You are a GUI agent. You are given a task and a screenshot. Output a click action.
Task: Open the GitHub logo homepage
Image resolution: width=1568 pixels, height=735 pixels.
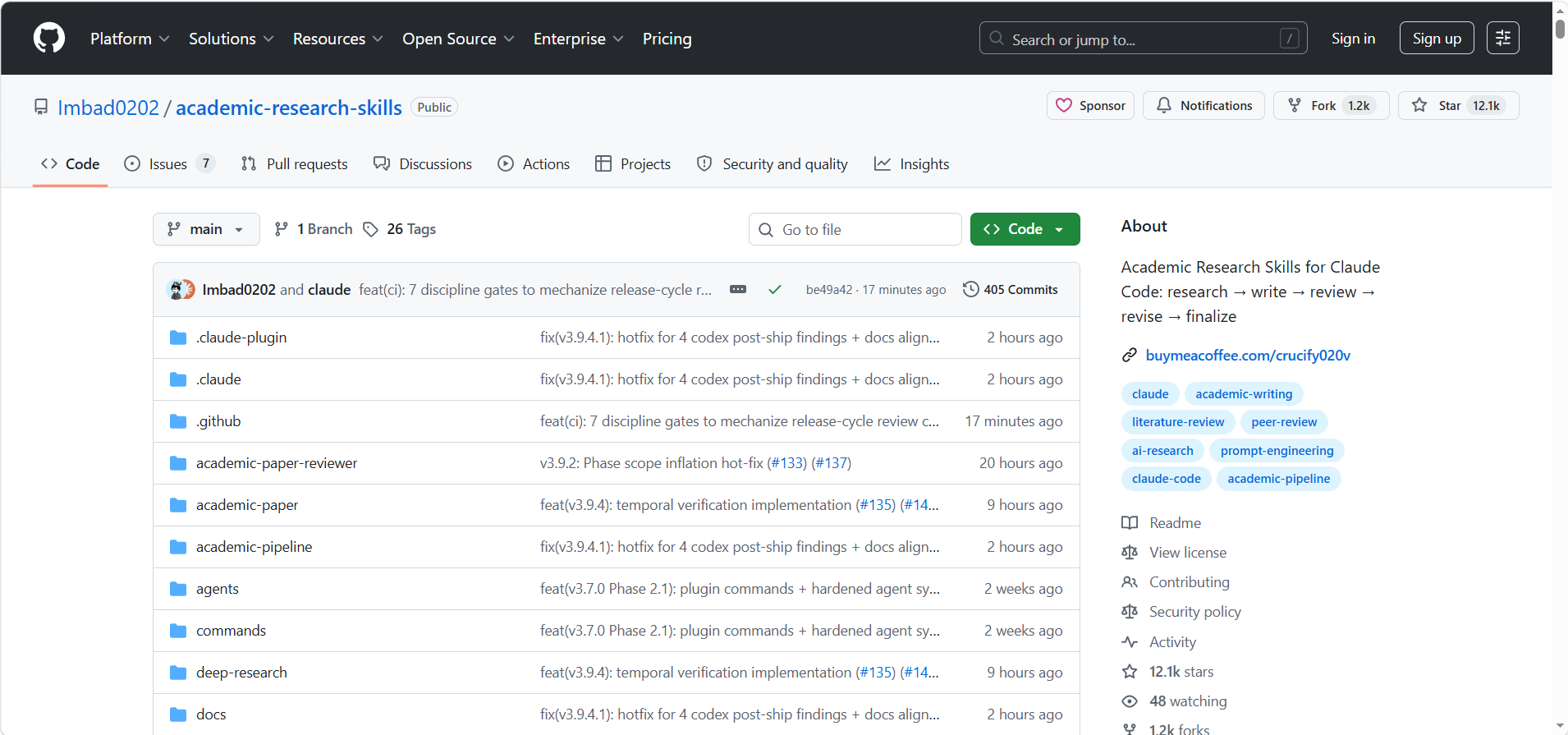[x=49, y=38]
